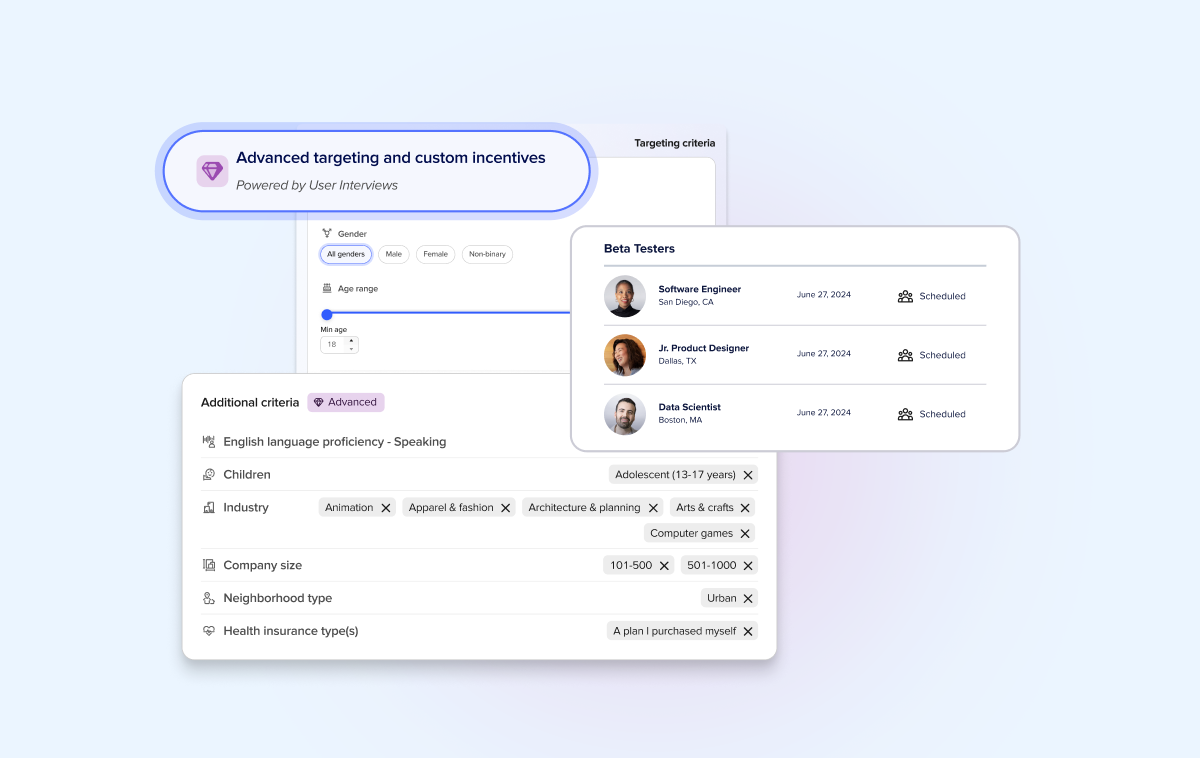Click the Neighborhood type label
Image resolution: width=1200 pixels, height=758 pixels.
(278, 598)
